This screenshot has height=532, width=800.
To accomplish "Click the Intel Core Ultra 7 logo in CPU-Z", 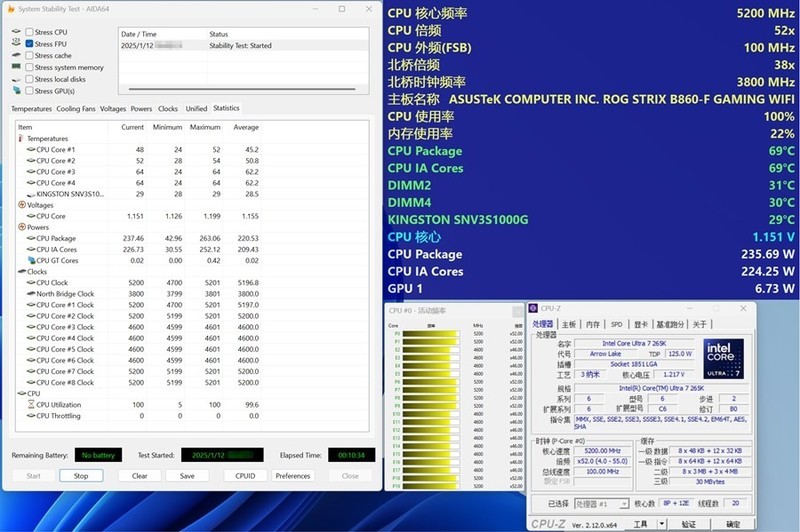I will [723, 359].
